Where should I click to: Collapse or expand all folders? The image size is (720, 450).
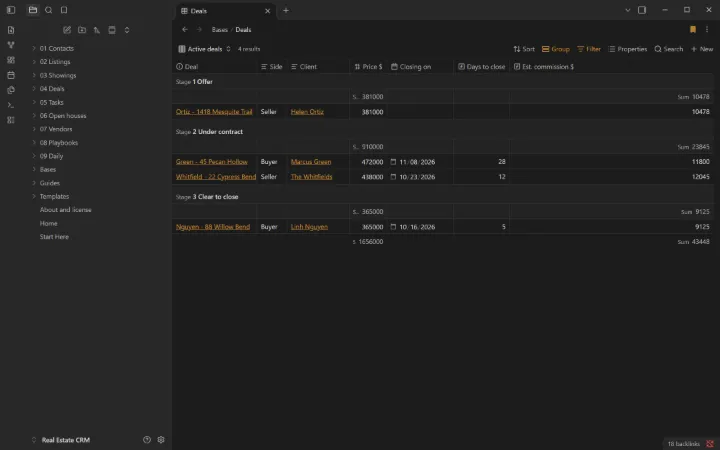(x=127, y=30)
